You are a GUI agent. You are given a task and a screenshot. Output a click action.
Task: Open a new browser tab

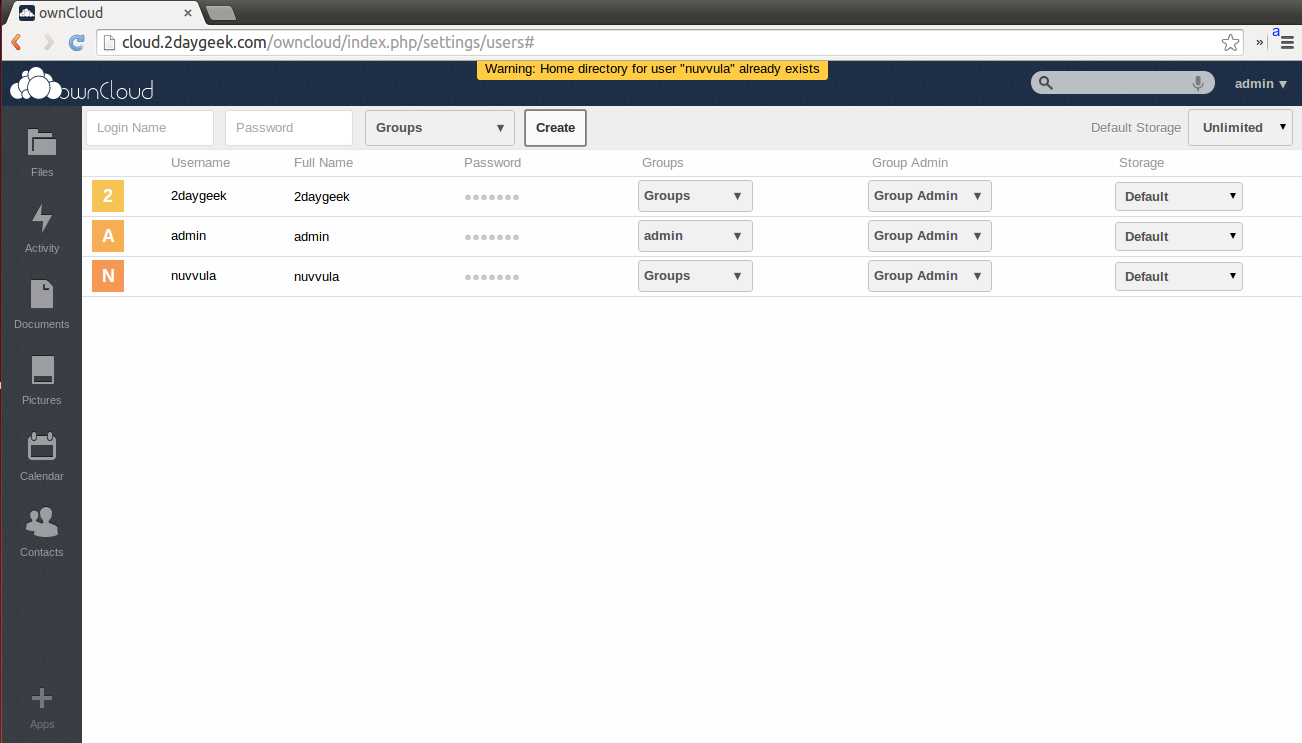(220, 13)
